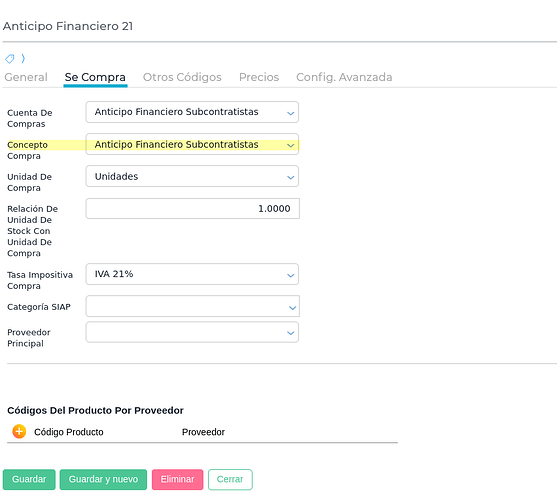Expand the Concepto Compra dropdown
Screen dimensions: 557x500
pos(192,144)
